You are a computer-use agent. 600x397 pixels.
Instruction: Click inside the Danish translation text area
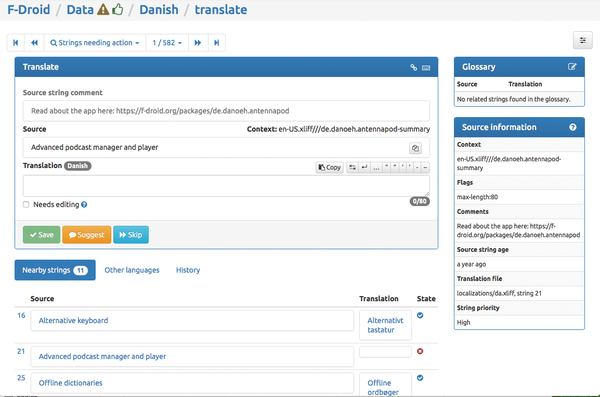point(226,186)
